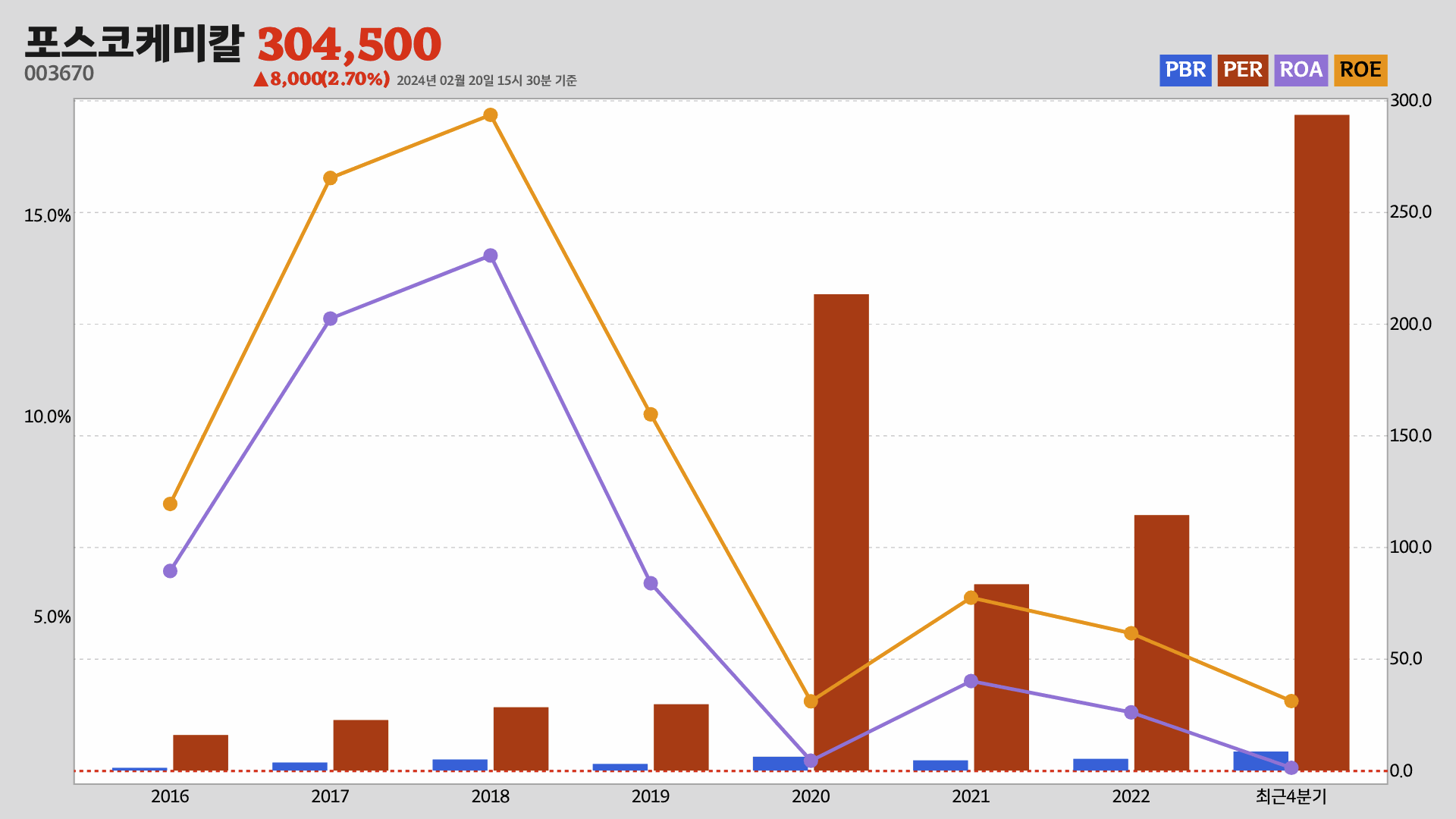Click the 2017 ROA data point

tap(330, 319)
